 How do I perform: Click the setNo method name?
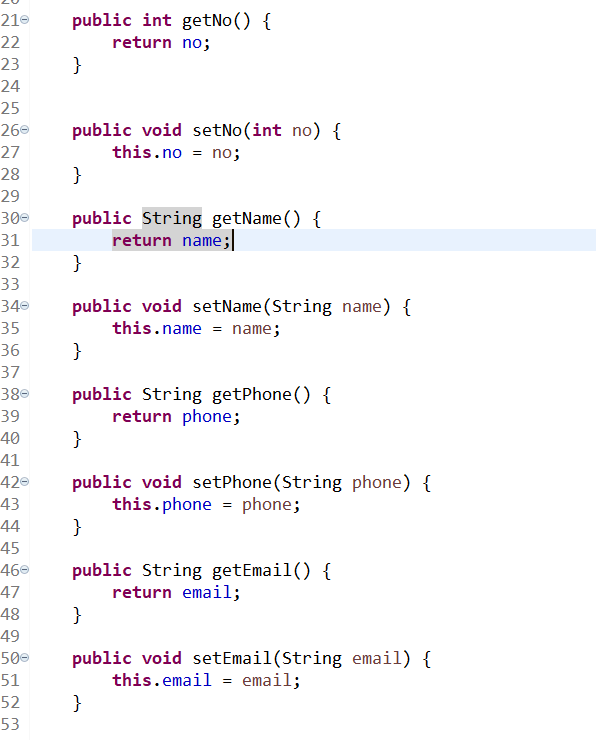(217, 131)
